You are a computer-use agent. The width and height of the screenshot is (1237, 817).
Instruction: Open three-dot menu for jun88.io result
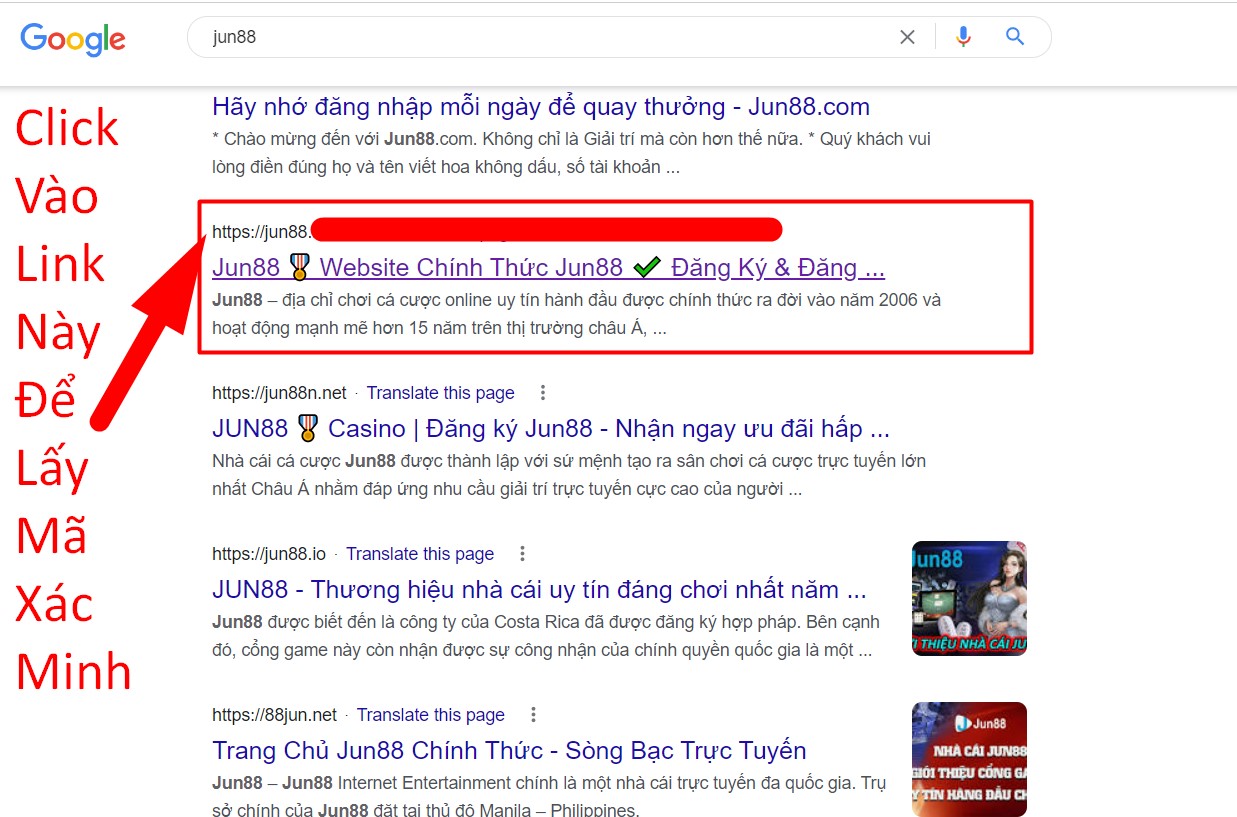tap(522, 553)
